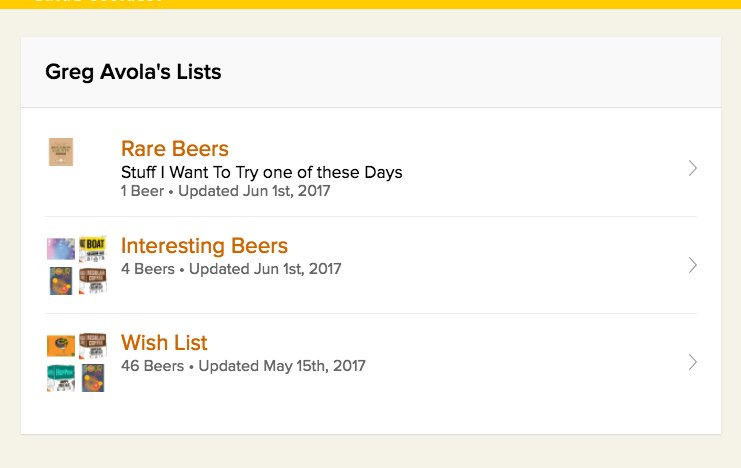Click the yellow BOAT label in Interesting Beers
The width and height of the screenshot is (741, 468).
pyautogui.click(x=93, y=249)
